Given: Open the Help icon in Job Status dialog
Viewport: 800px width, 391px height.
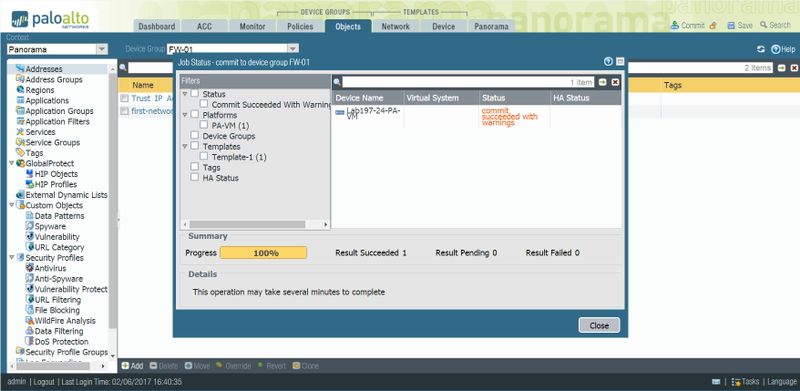Looking at the screenshot, I should [x=608, y=62].
